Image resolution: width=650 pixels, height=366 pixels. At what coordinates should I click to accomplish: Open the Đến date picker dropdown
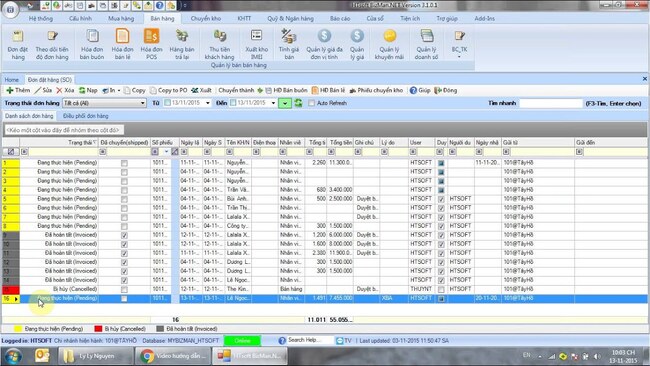pyautogui.click(x=273, y=103)
